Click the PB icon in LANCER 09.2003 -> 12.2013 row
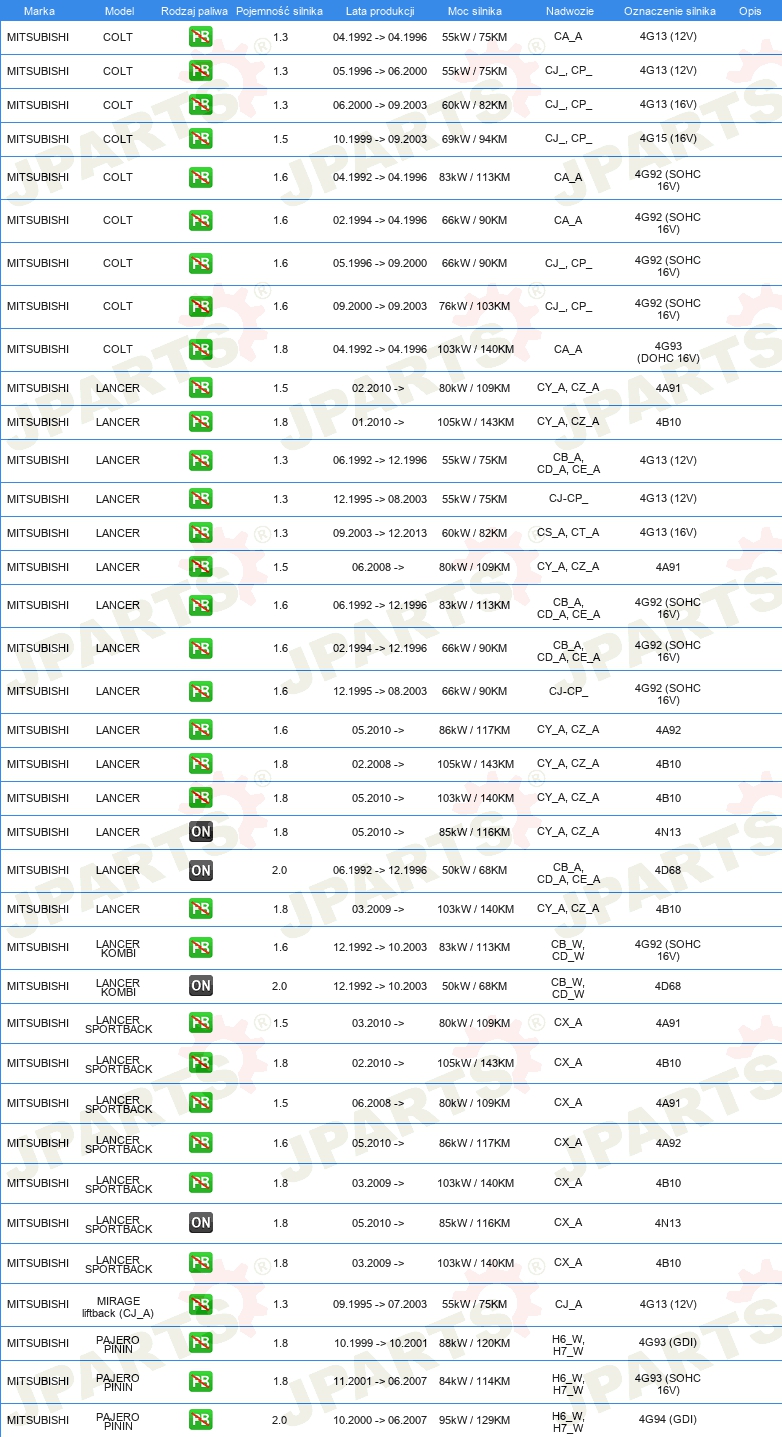 pos(201,533)
